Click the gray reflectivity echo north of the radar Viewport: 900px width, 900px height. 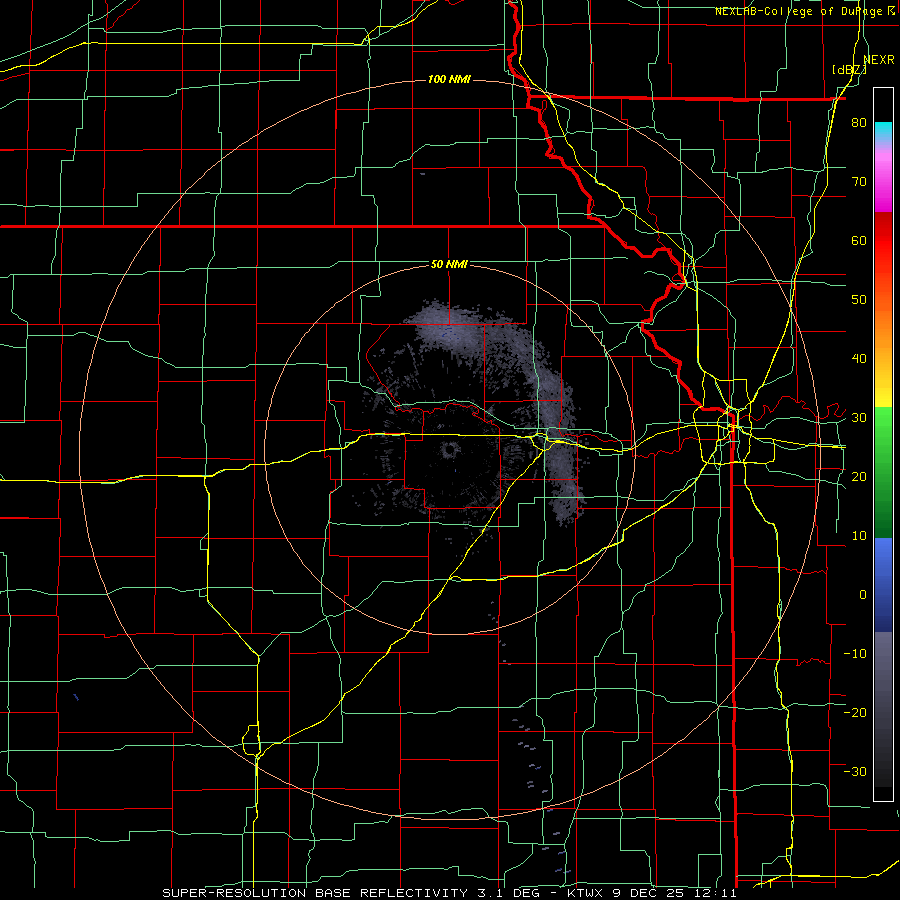(445, 326)
